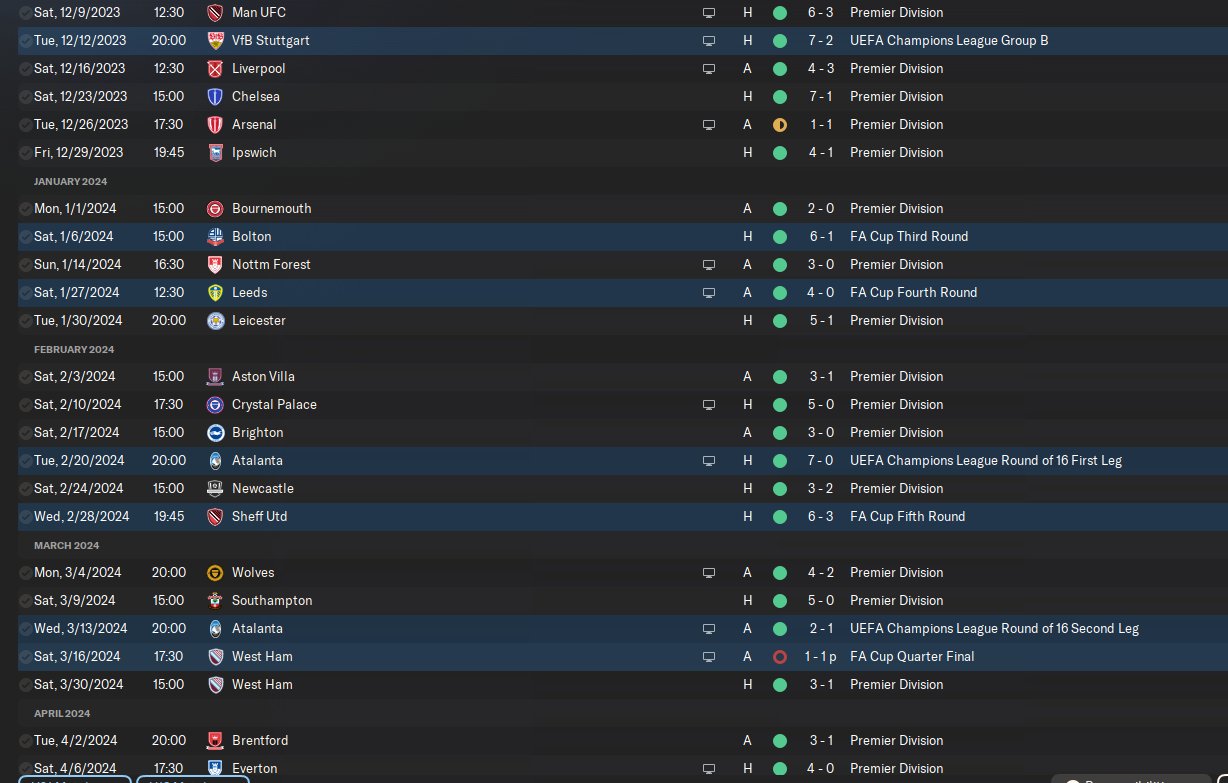Toggle the checkmark on the 1/1/2024 Bournemouth fixture
This screenshot has width=1228, height=783.
(x=25, y=209)
